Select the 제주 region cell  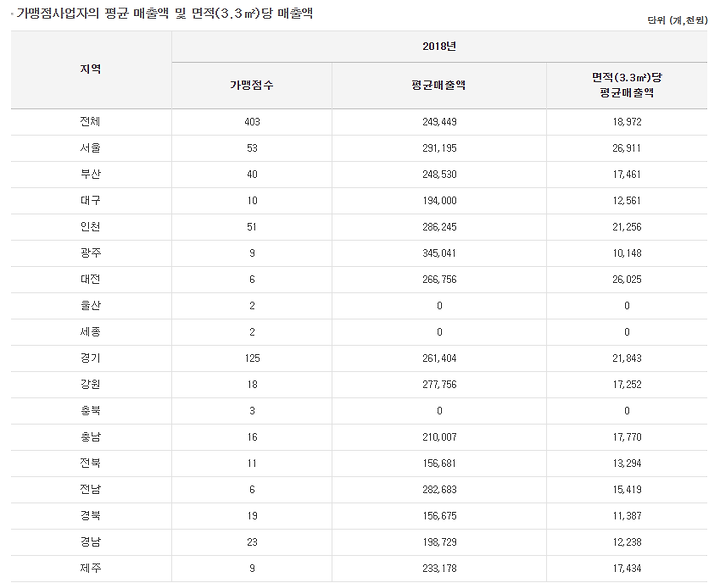(90, 568)
